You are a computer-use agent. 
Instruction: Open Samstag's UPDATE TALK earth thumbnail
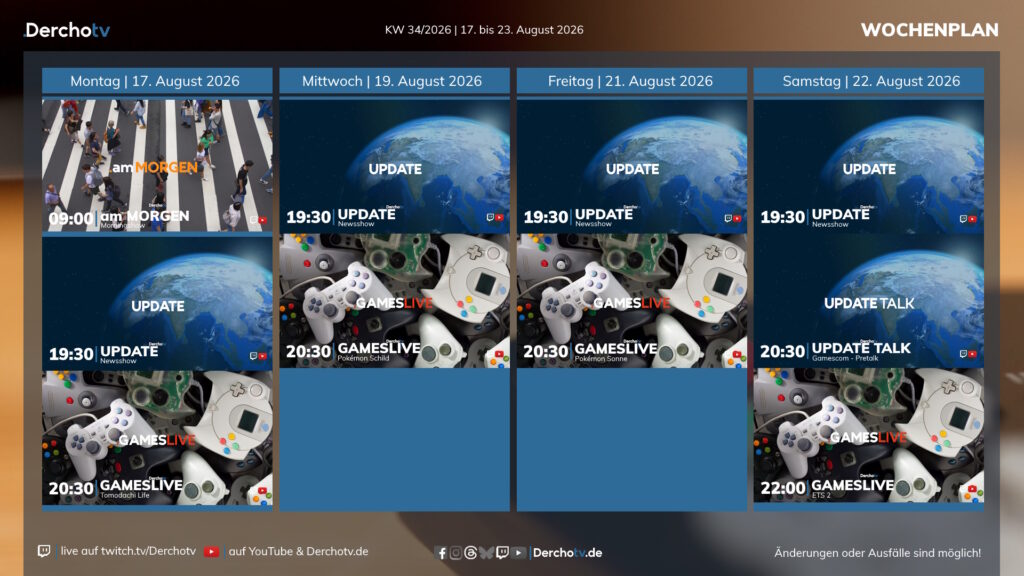[x=869, y=300]
